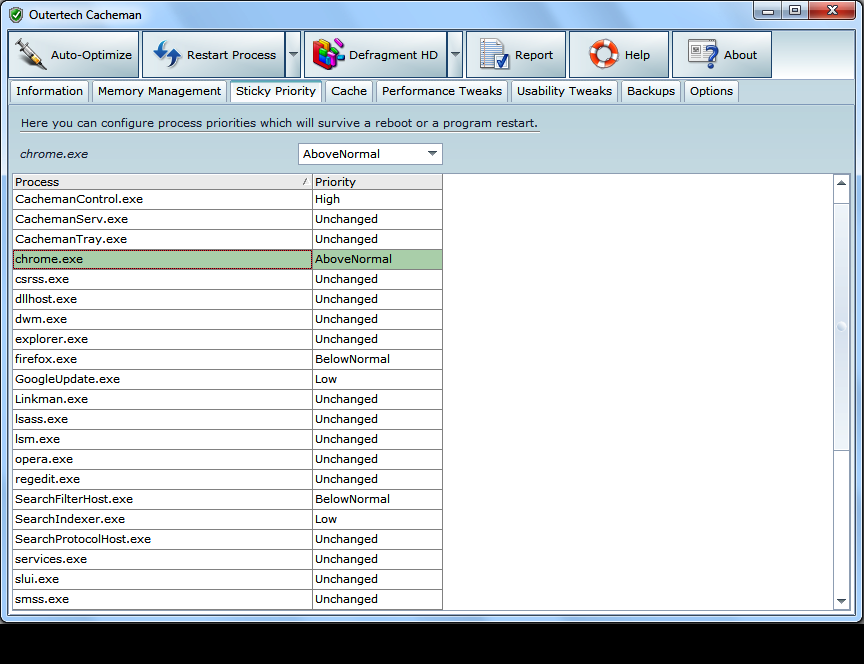Select the Sticky Priority tab
The height and width of the screenshot is (664, 864).
(x=276, y=91)
